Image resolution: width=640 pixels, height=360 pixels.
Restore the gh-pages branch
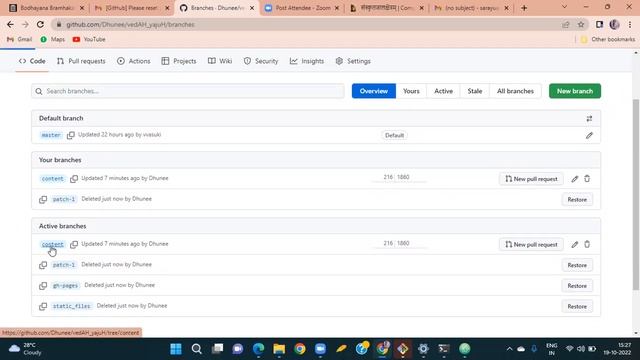point(577,286)
